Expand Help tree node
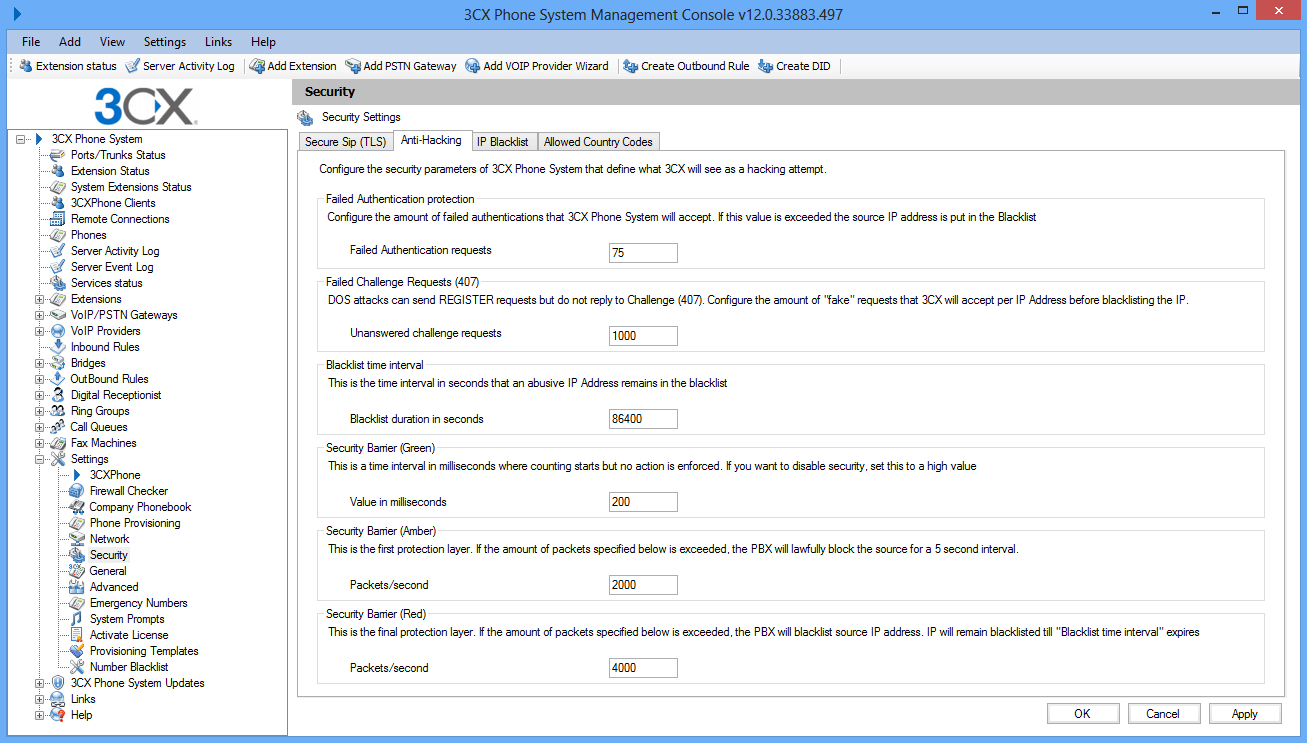Viewport: 1307px width, 743px height. pos(40,715)
